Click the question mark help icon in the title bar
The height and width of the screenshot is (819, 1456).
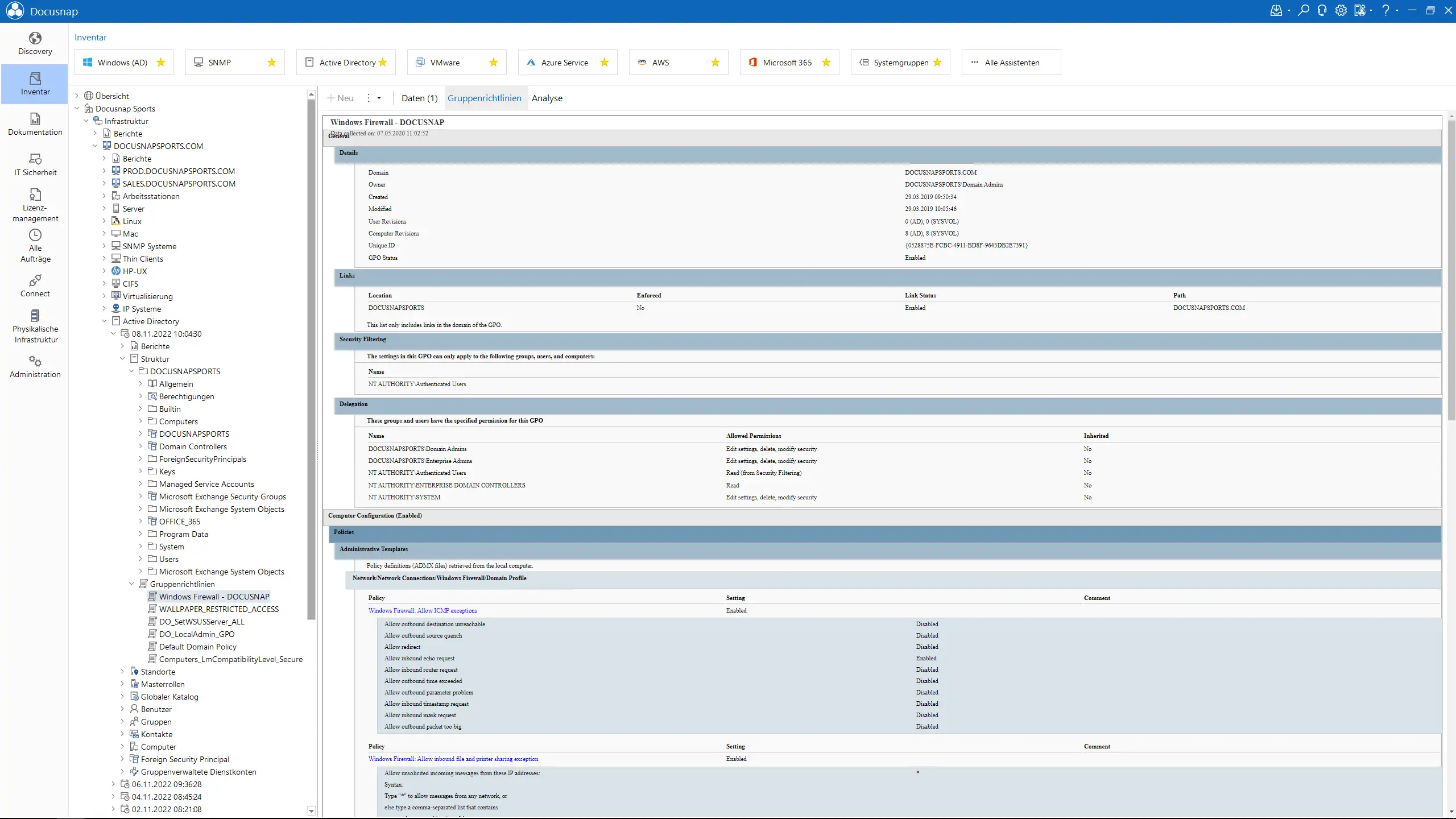tap(1385, 10)
